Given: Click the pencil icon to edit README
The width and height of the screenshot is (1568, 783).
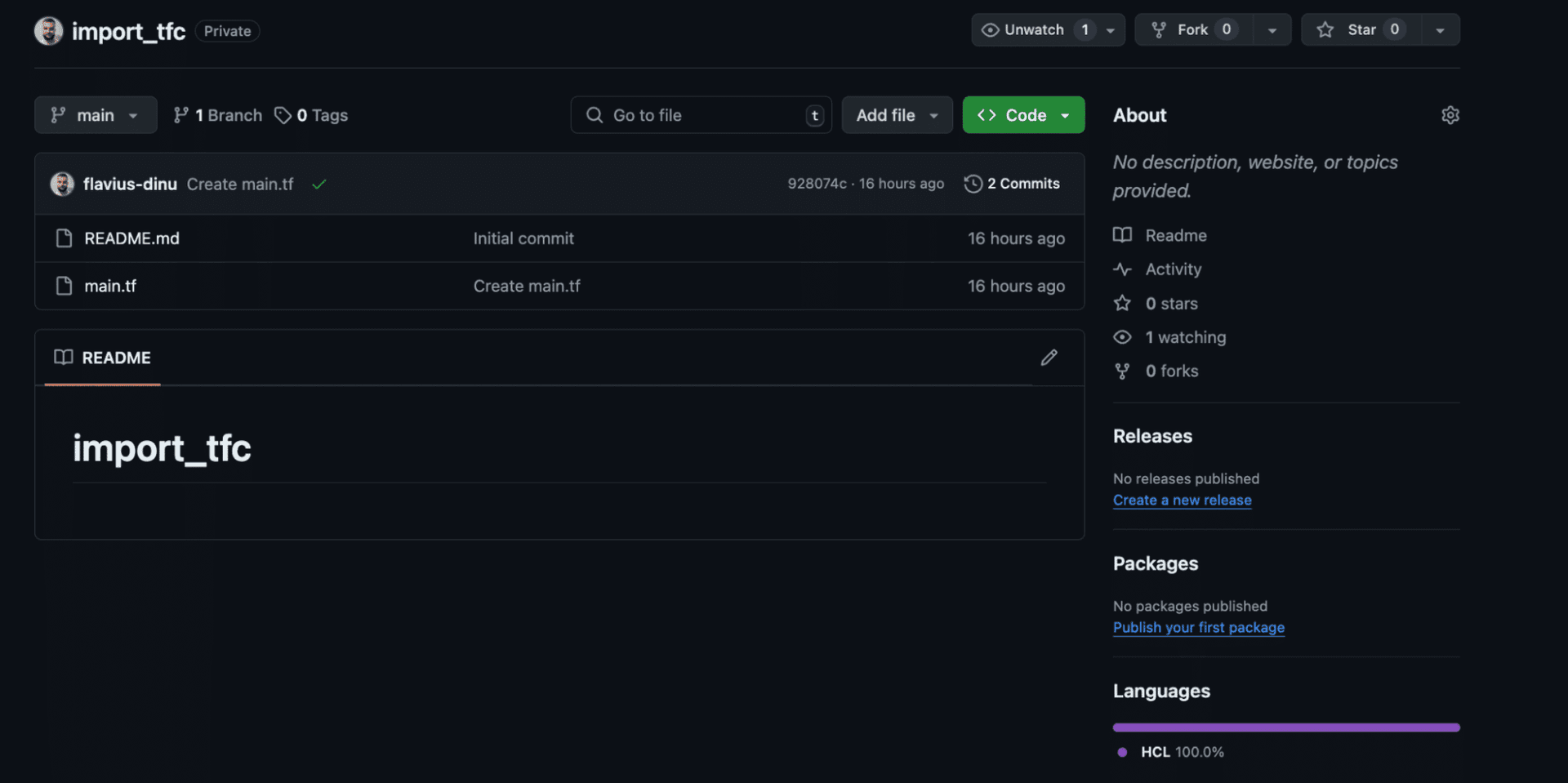Looking at the screenshot, I should pyautogui.click(x=1049, y=358).
